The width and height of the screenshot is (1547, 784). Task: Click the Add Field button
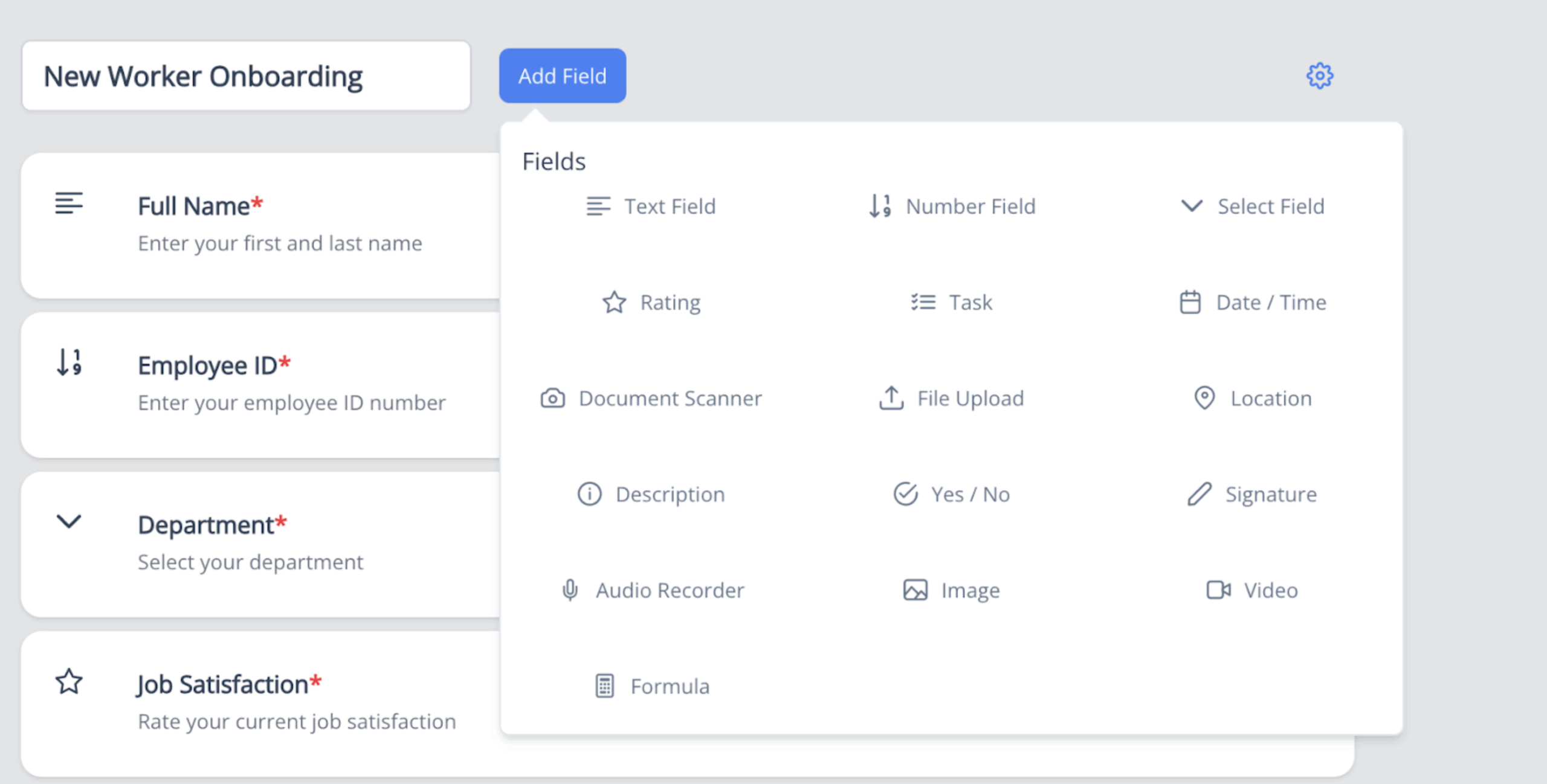click(563, 76)
